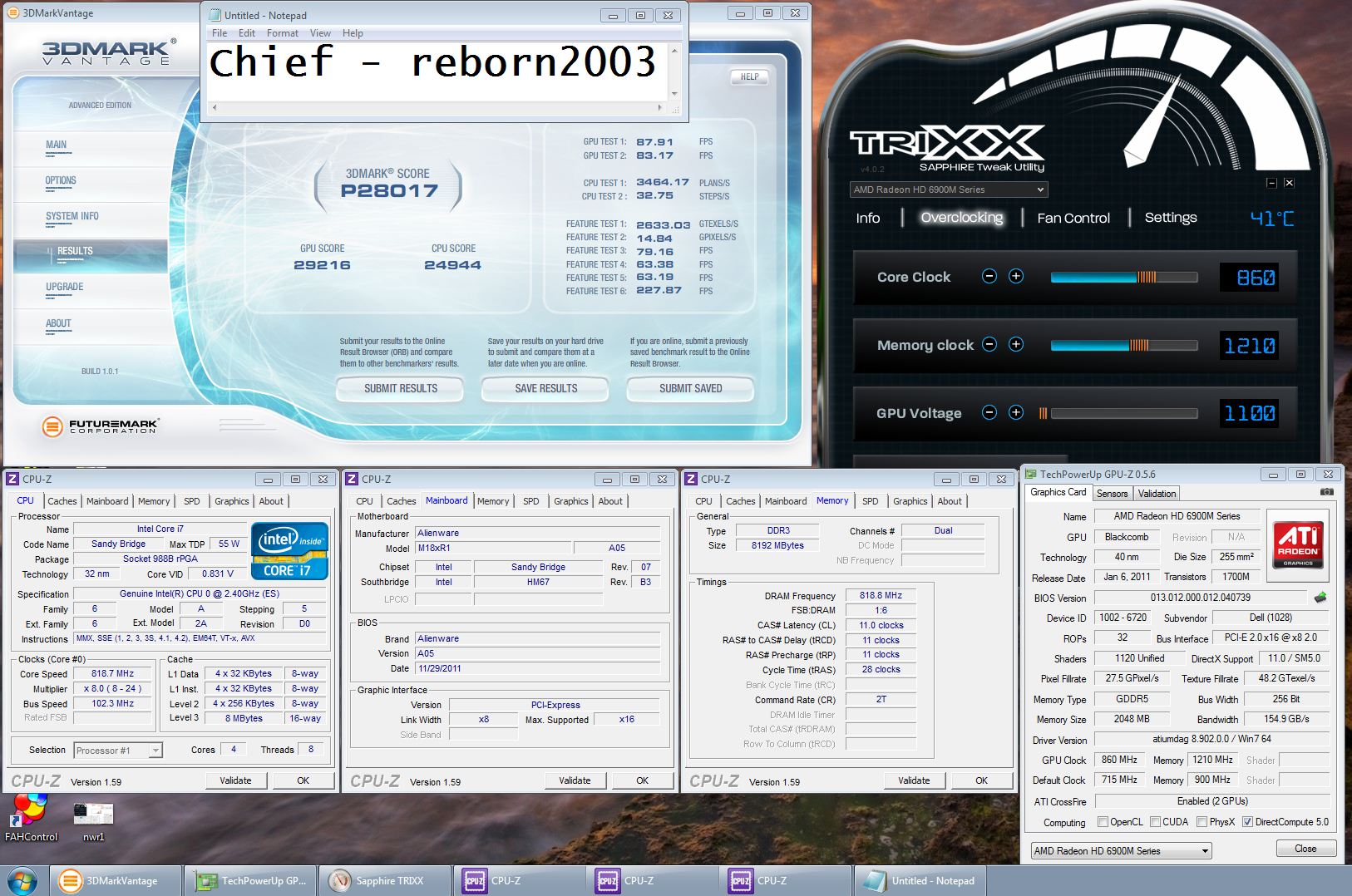Click SAVE RESULTS in 3DMark Vantage
This screenshot has height=896, width=1352.
[545, 388]
